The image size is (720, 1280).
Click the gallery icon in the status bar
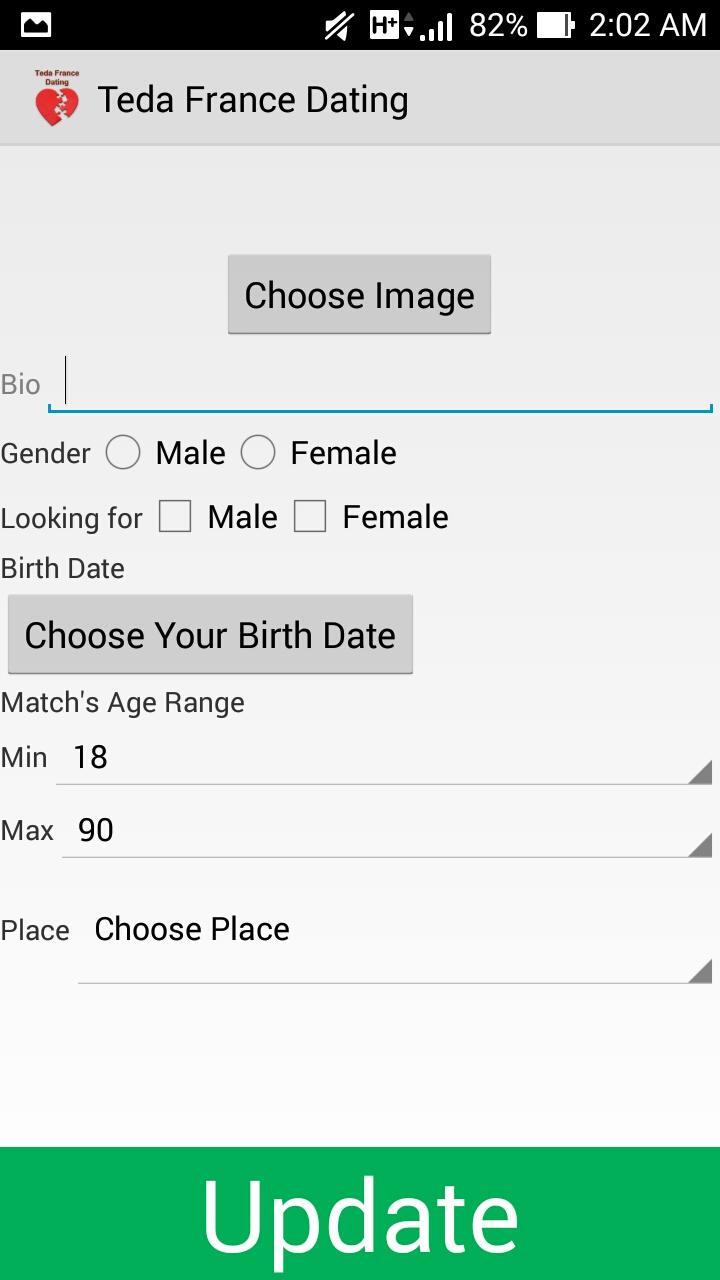[35, 23]
